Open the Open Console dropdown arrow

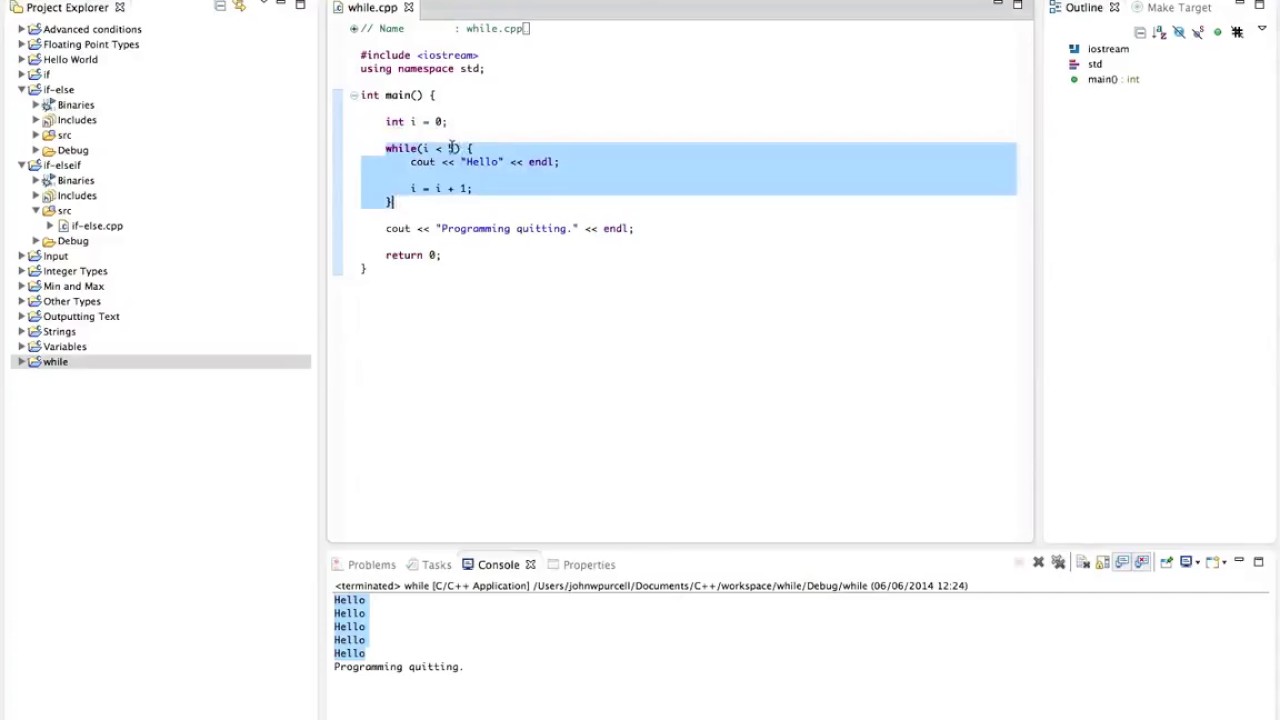click(1224, 563)
